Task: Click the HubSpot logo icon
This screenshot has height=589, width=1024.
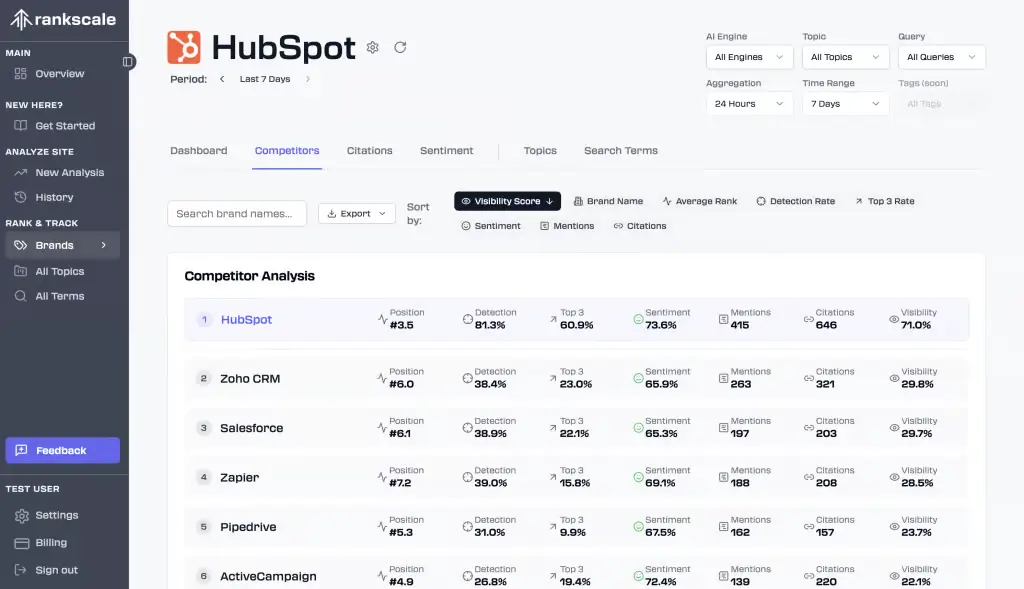Action: pos(184,47)
